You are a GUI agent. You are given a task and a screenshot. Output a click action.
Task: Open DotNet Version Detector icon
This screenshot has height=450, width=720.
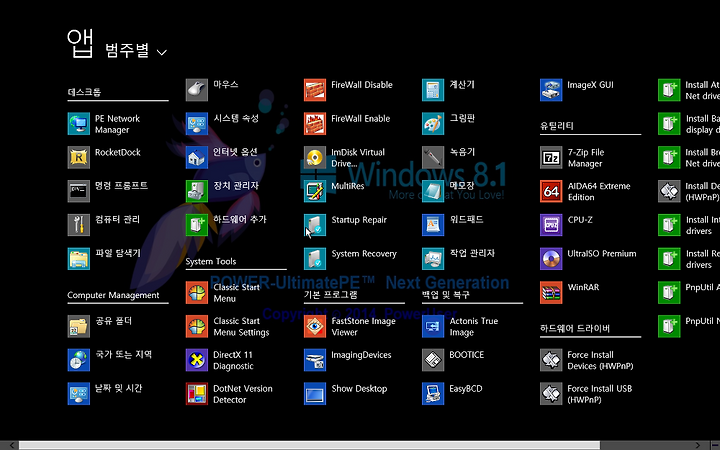pyautogui.click(x=197, y=394)
